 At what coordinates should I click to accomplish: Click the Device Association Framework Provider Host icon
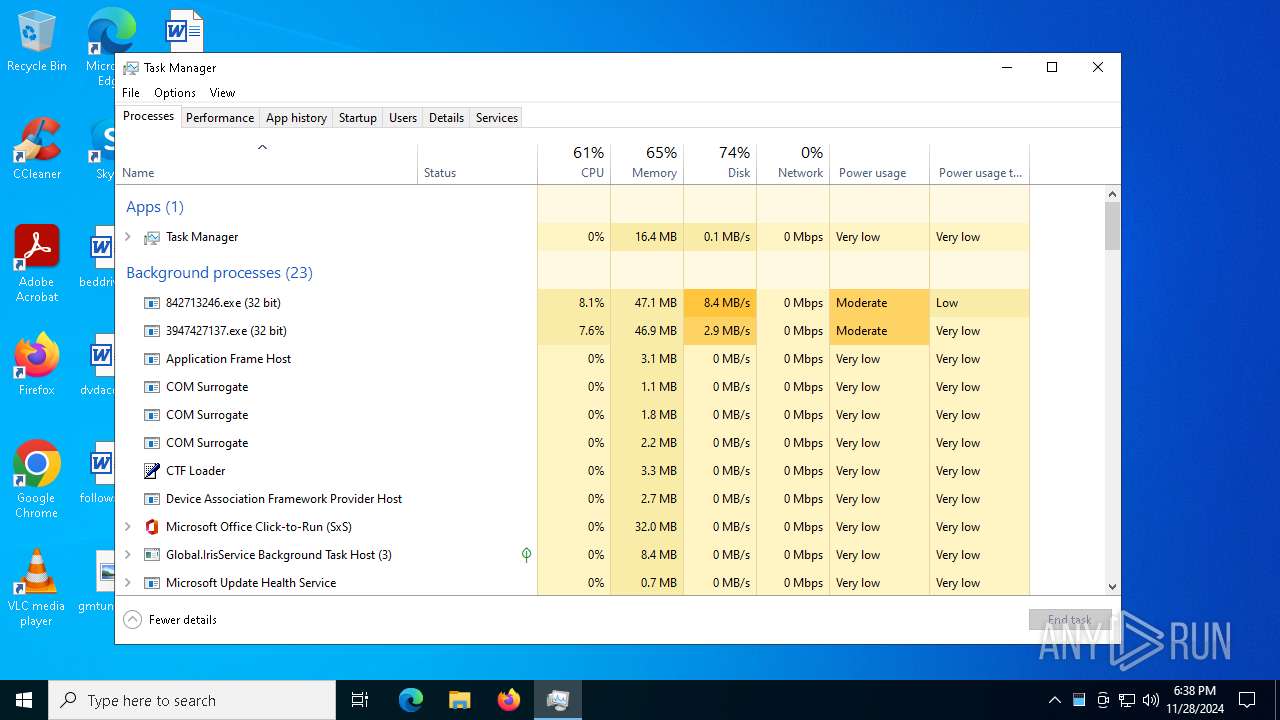[x=152, y=499]
